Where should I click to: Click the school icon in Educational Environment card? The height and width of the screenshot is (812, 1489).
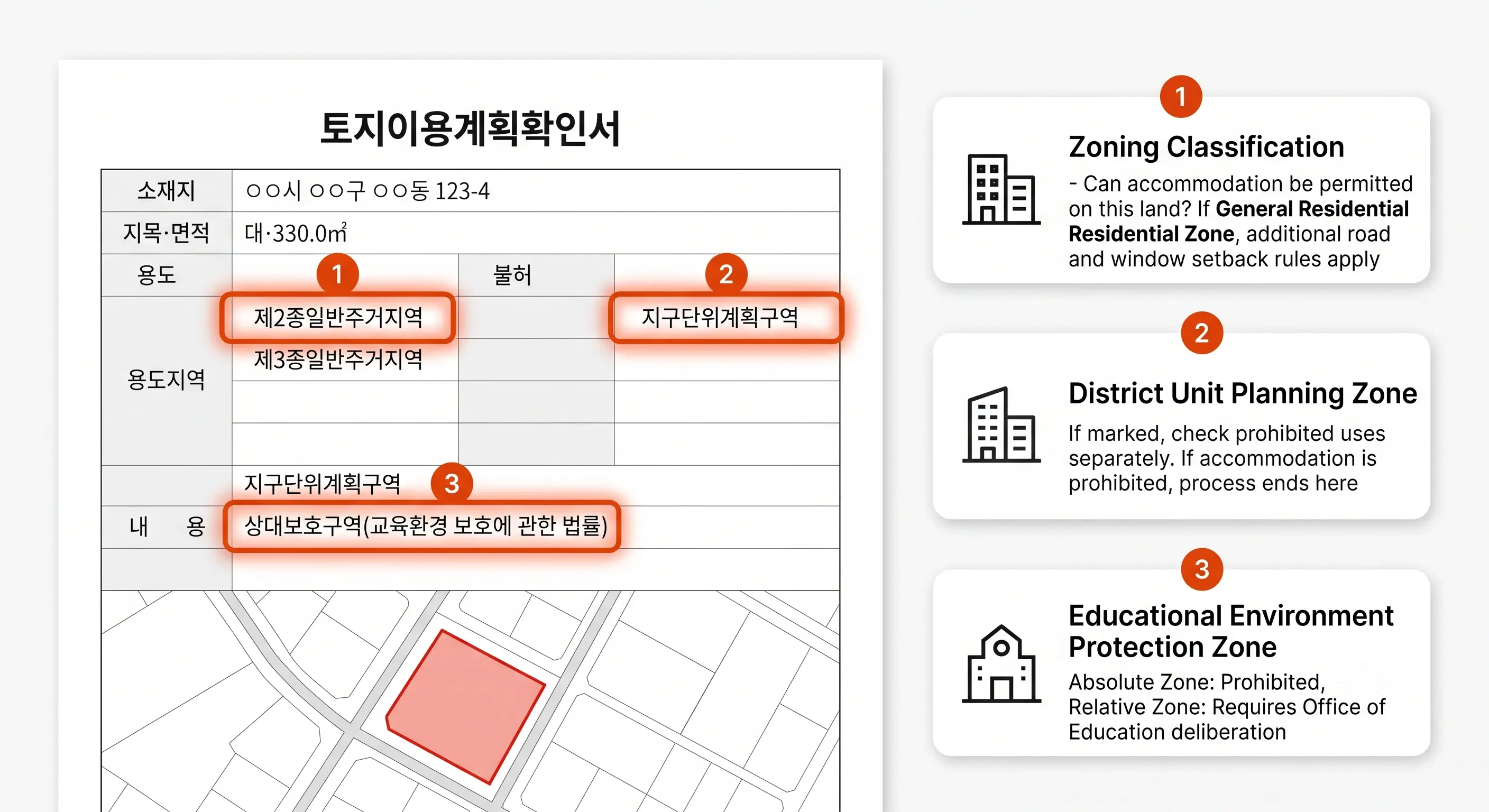(1001, 663)
